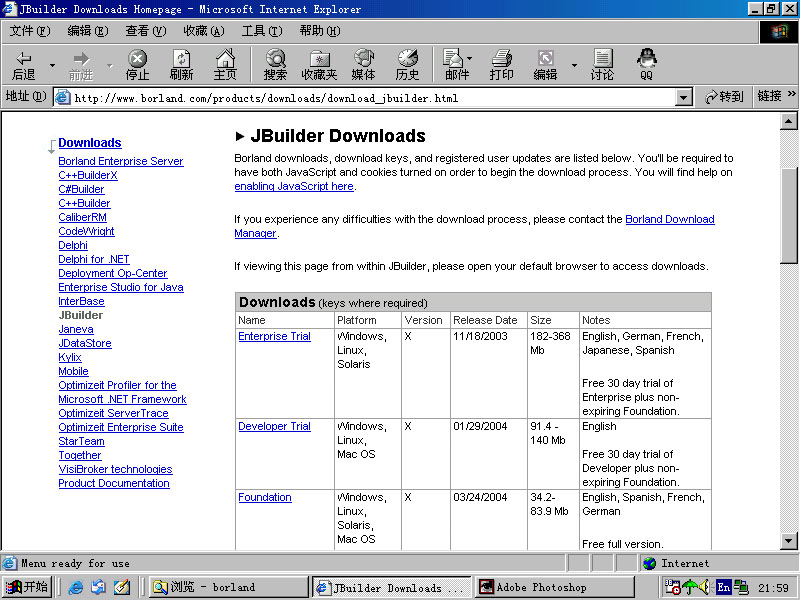Open the 工具 menu

(263, 30)
